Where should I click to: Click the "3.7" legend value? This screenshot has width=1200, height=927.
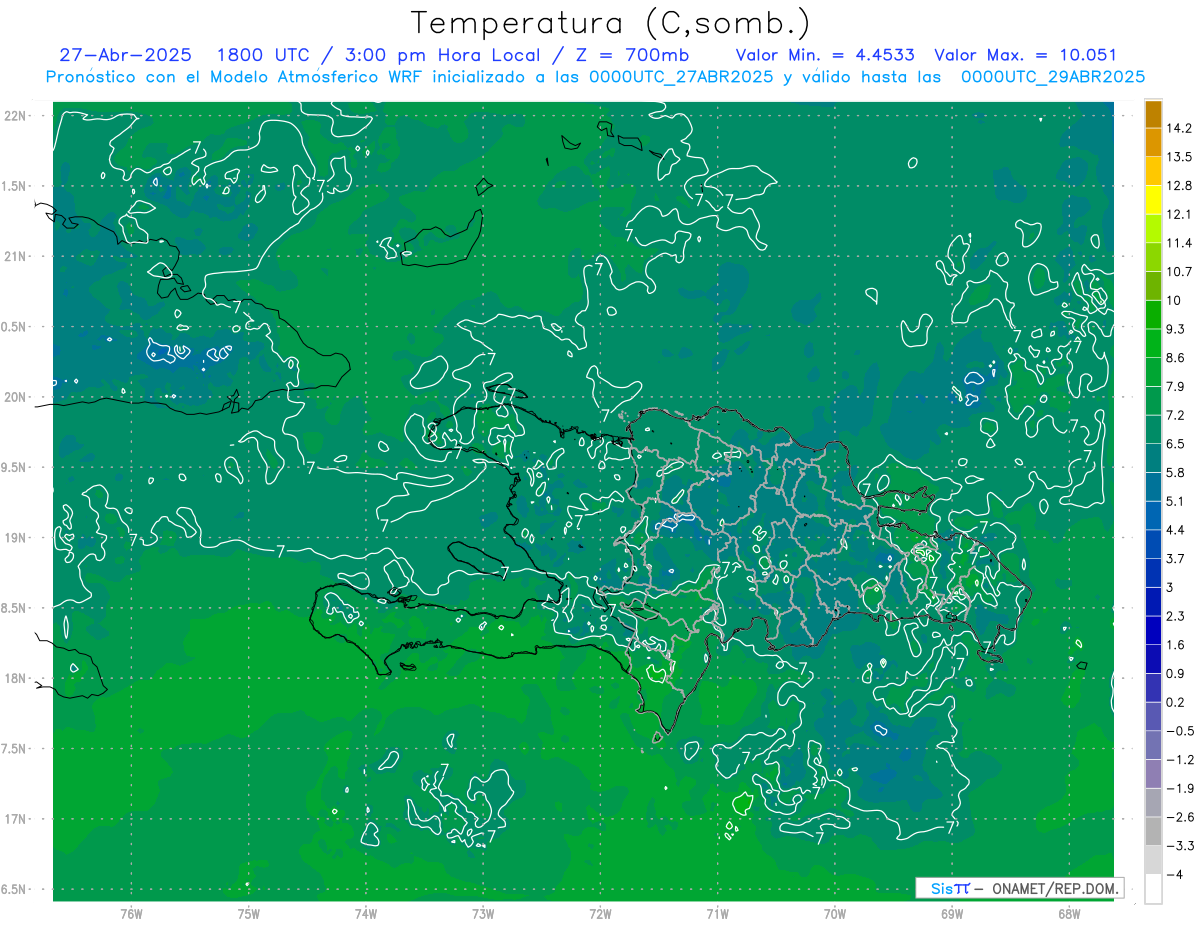pyautogui.click(x=1176, y=559)
